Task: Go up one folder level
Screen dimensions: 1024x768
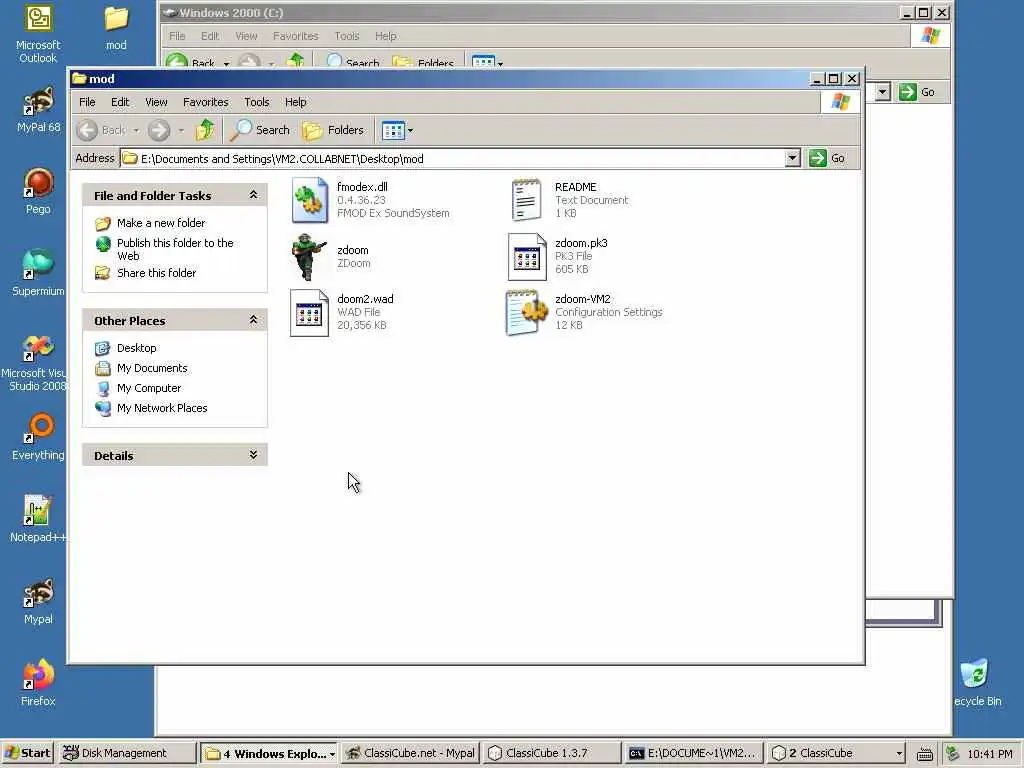Action: pyautogui.click(x=205, y=130)
